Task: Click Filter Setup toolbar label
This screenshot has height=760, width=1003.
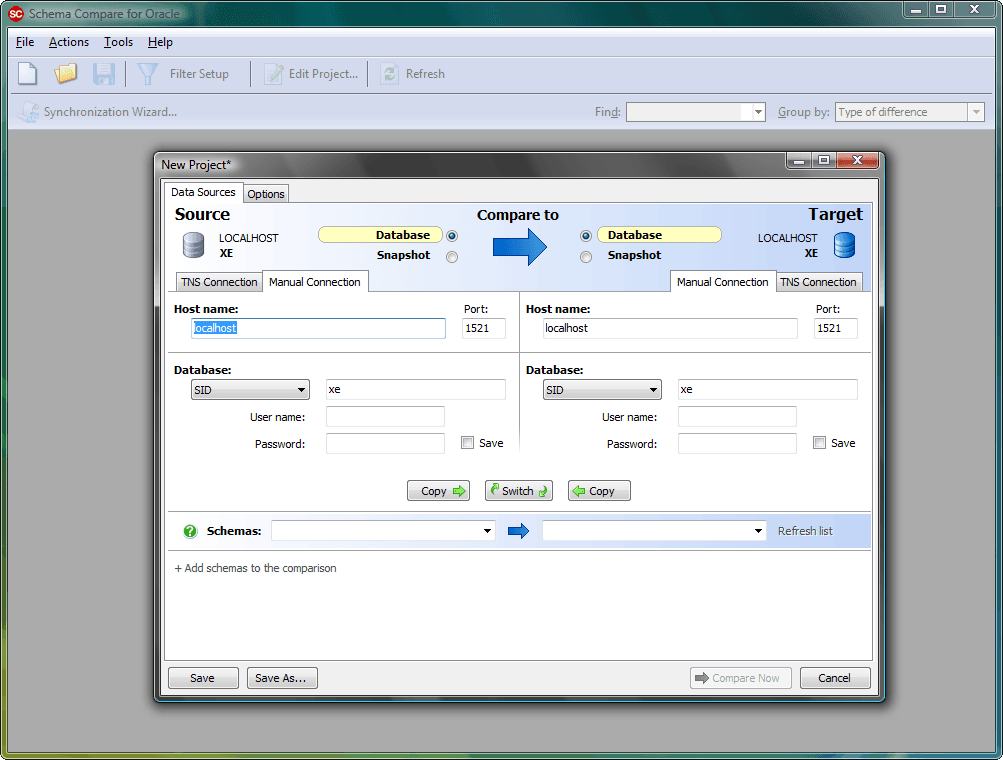Action: [199, 74]
